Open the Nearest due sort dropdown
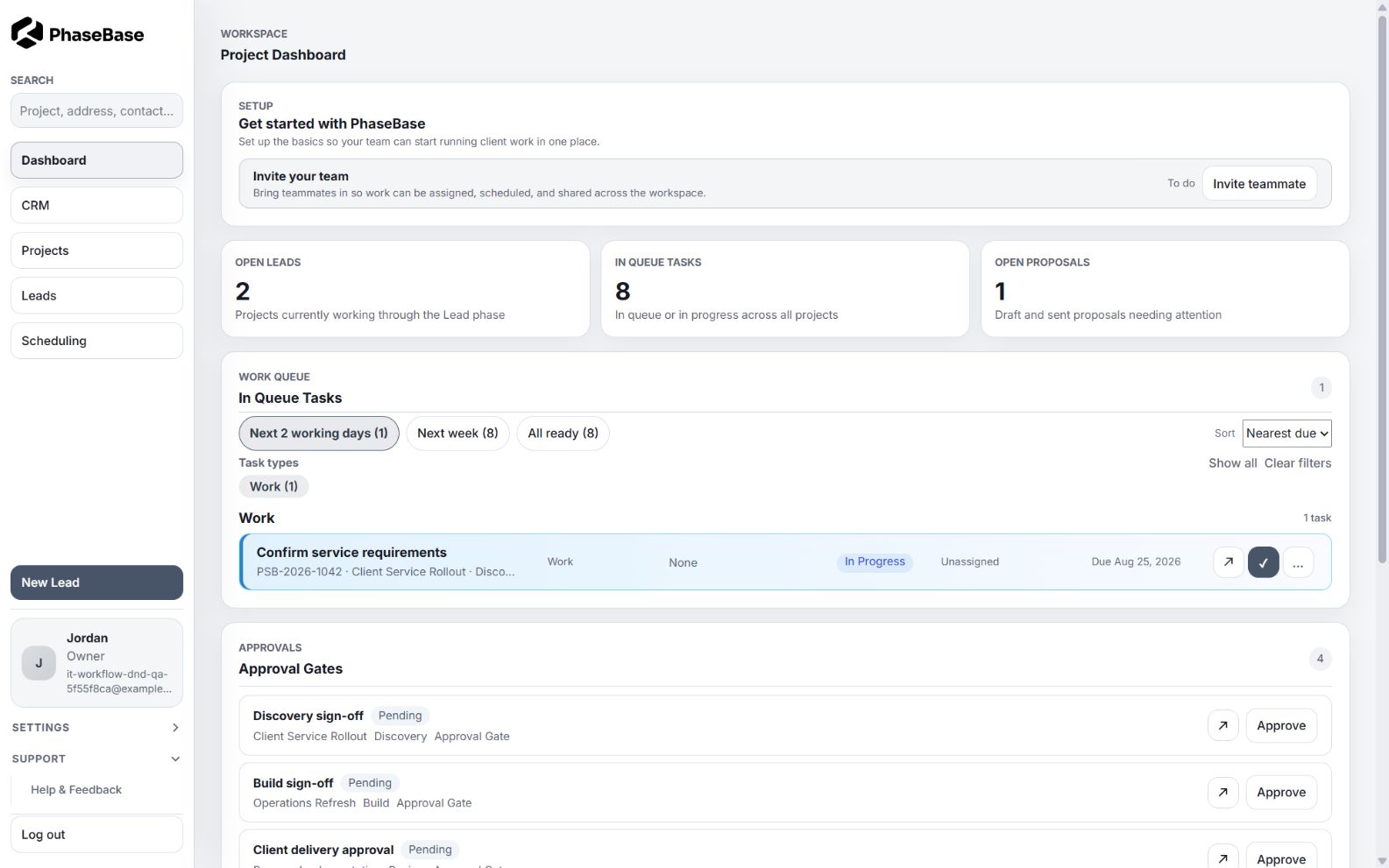 pos(1286,433)
